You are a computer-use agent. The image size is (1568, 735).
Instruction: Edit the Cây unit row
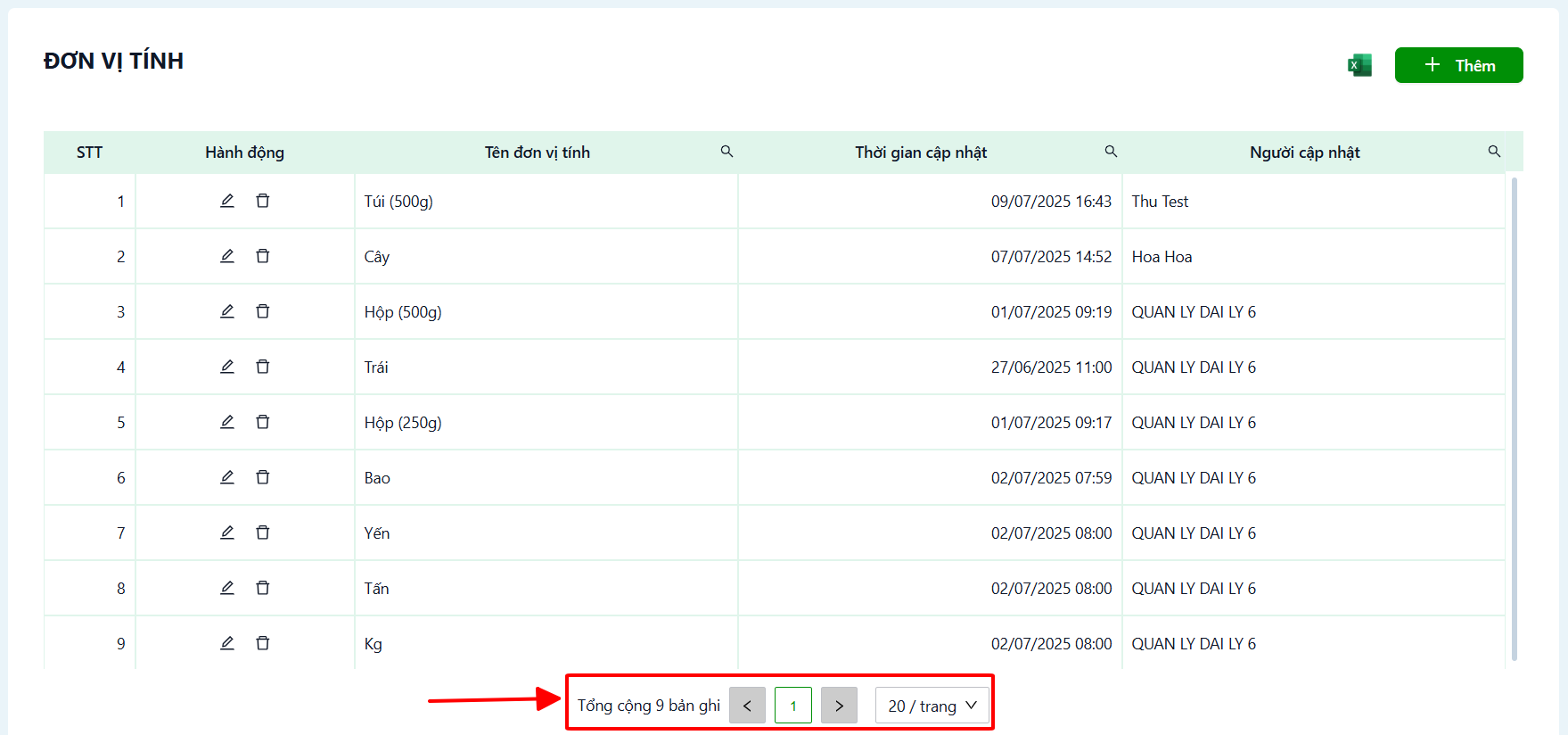point(227,256)
